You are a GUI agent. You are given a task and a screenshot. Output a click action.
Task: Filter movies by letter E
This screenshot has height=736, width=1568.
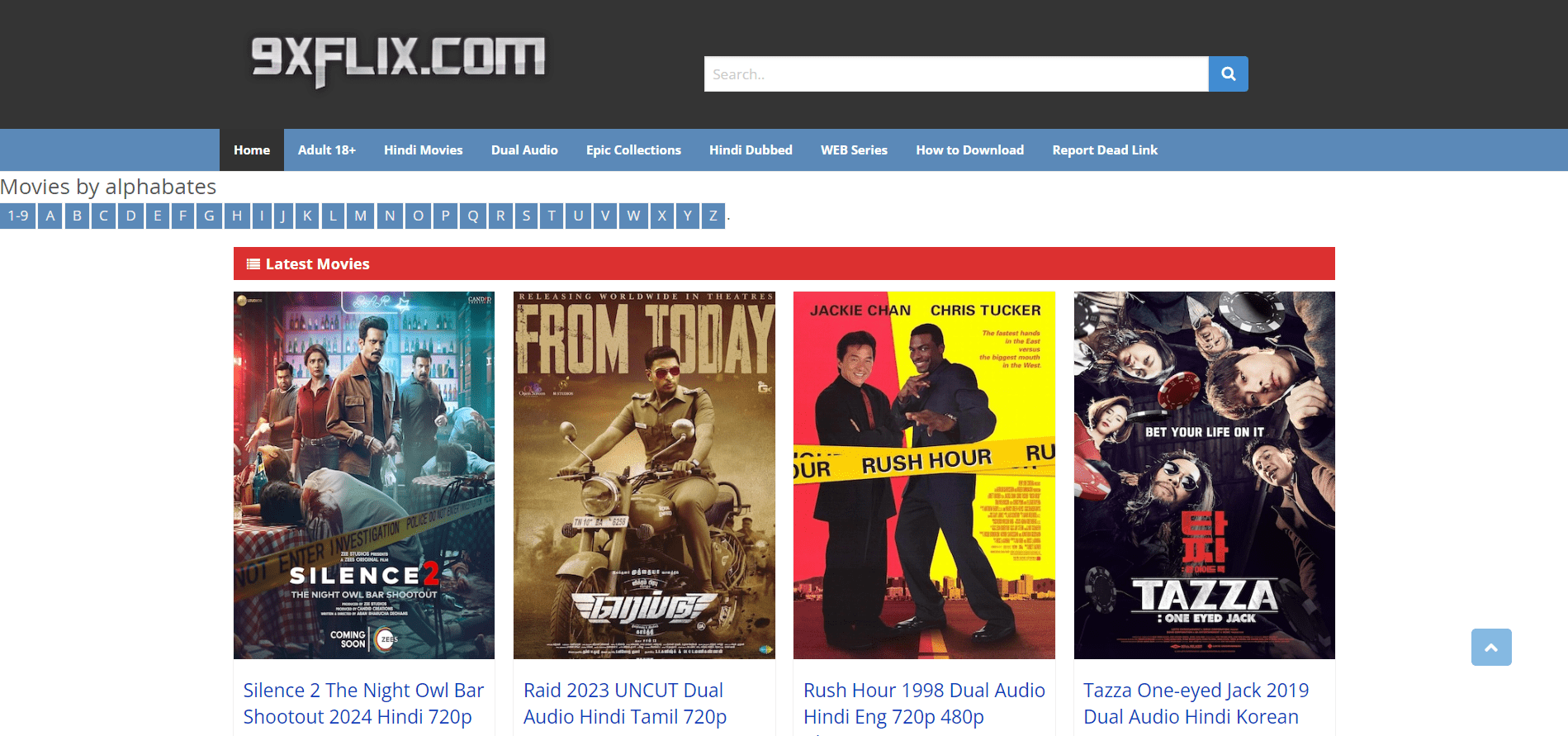(157, 216)
